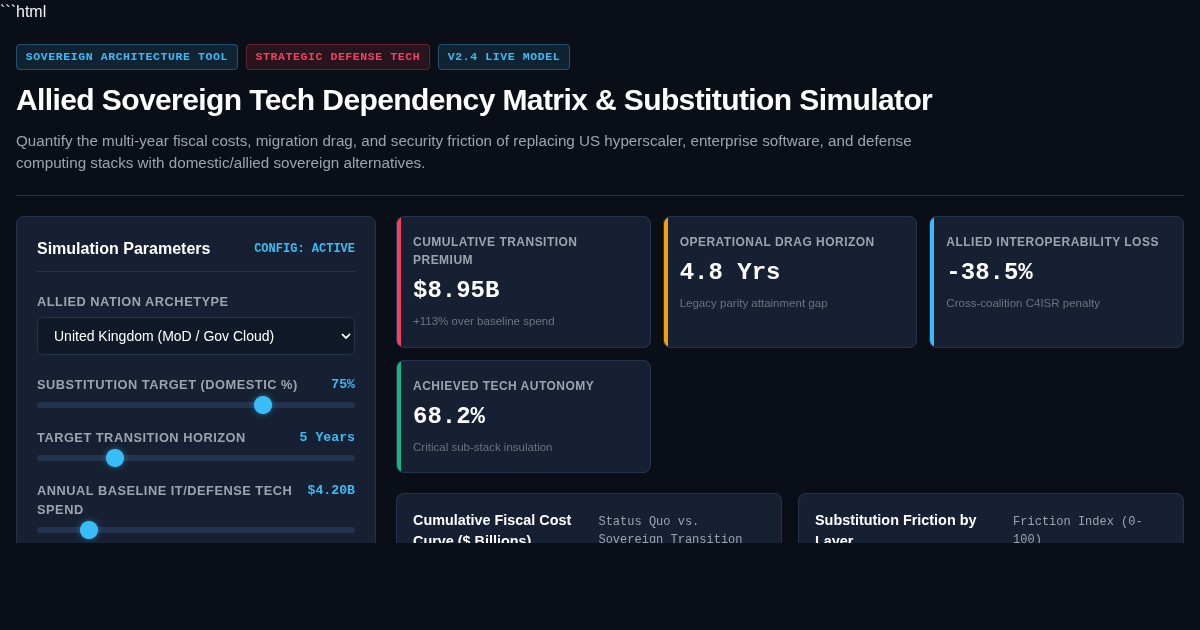Click the CONFIG: ACTIVE status label
The height and width of the screenshot is (630, 1200).
pos(304,249)
